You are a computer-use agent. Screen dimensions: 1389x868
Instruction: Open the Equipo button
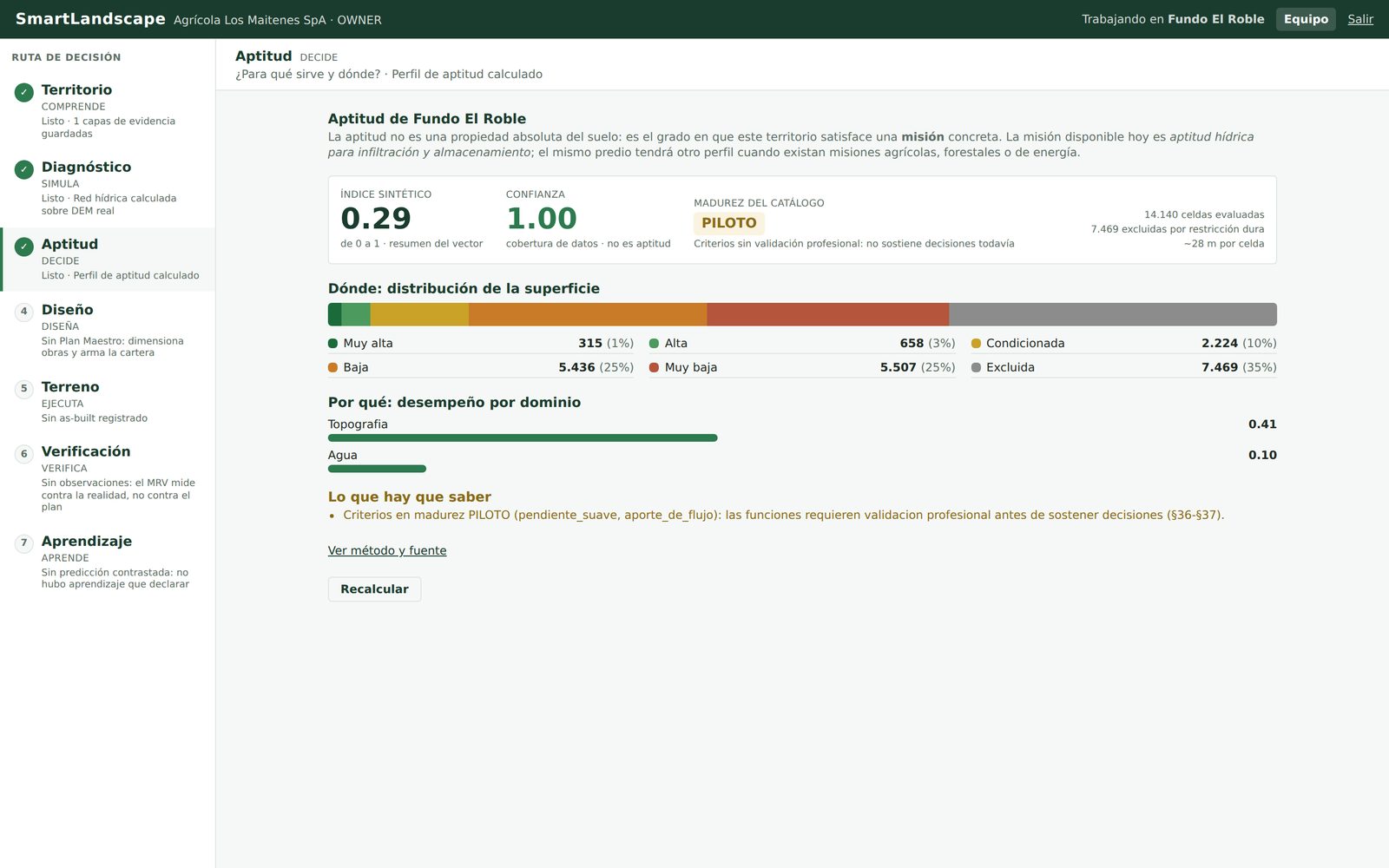1306,19
